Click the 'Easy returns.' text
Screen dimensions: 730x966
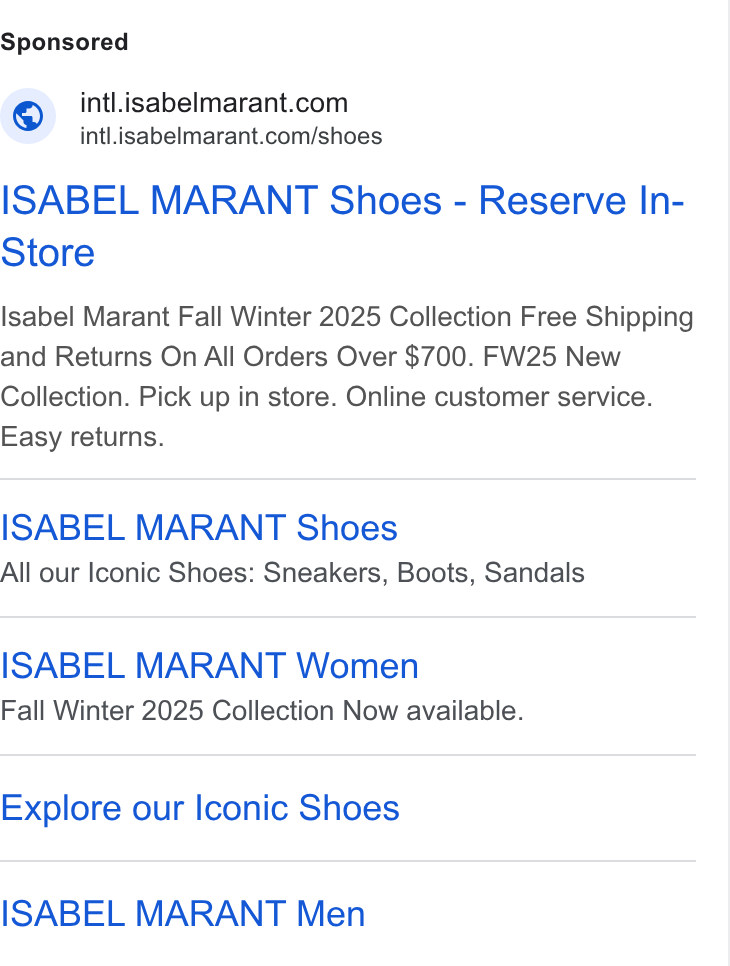click(x=82, y=437)
